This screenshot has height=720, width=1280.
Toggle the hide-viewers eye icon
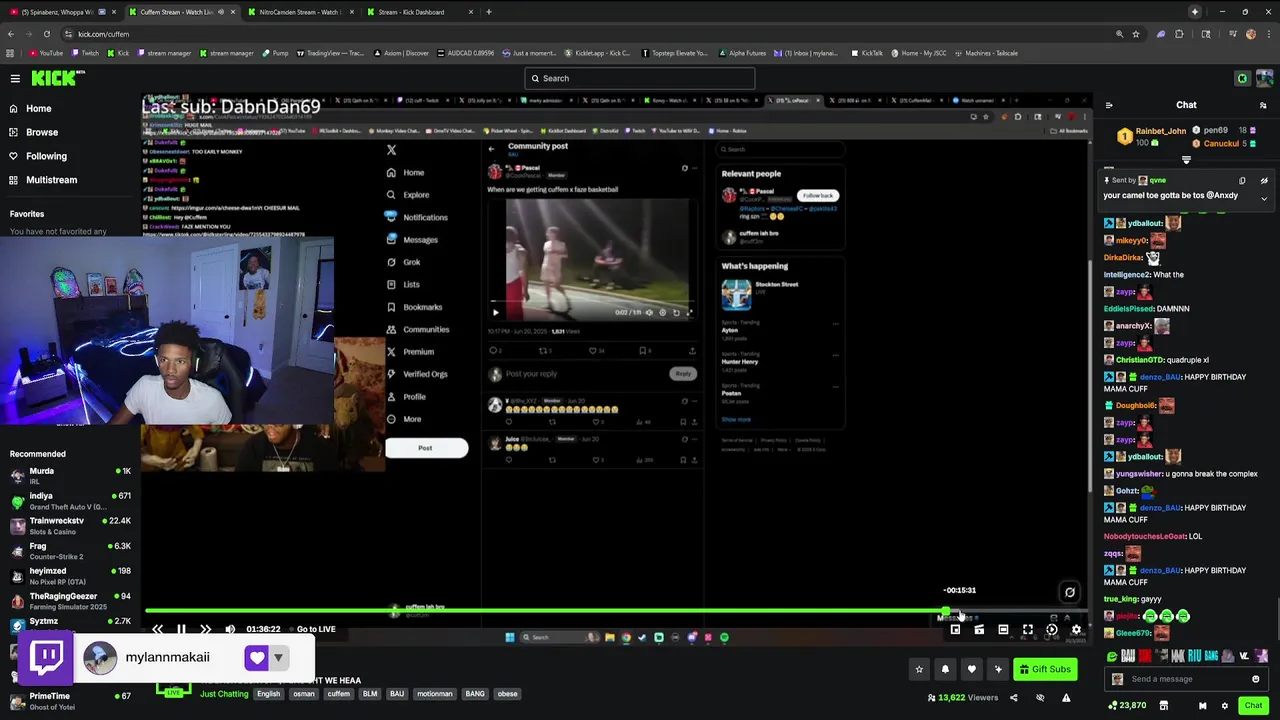(1040, 698)
